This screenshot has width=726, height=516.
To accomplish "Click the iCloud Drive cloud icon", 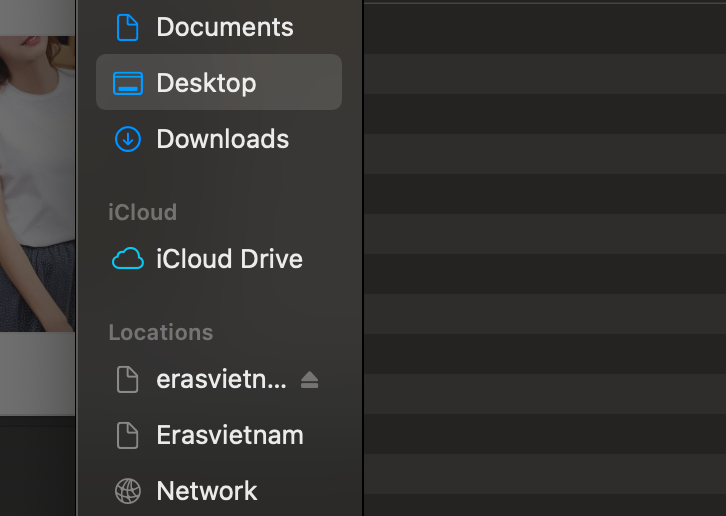I will click(x=127, y=259).
